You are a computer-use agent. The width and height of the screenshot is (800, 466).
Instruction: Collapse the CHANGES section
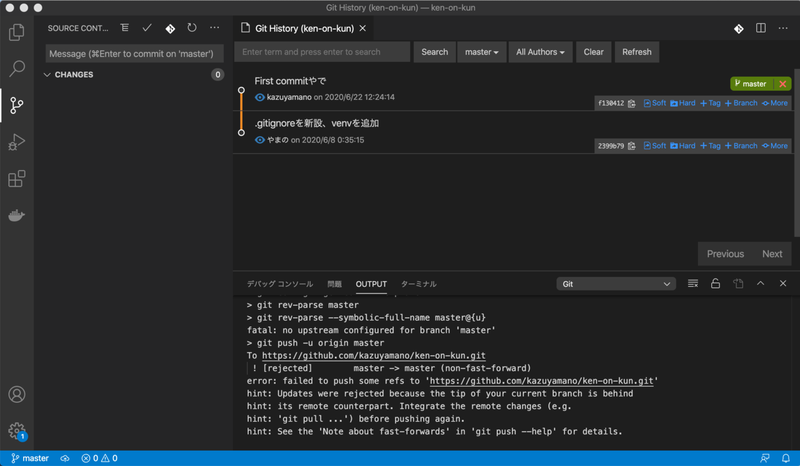pos(134,75)
